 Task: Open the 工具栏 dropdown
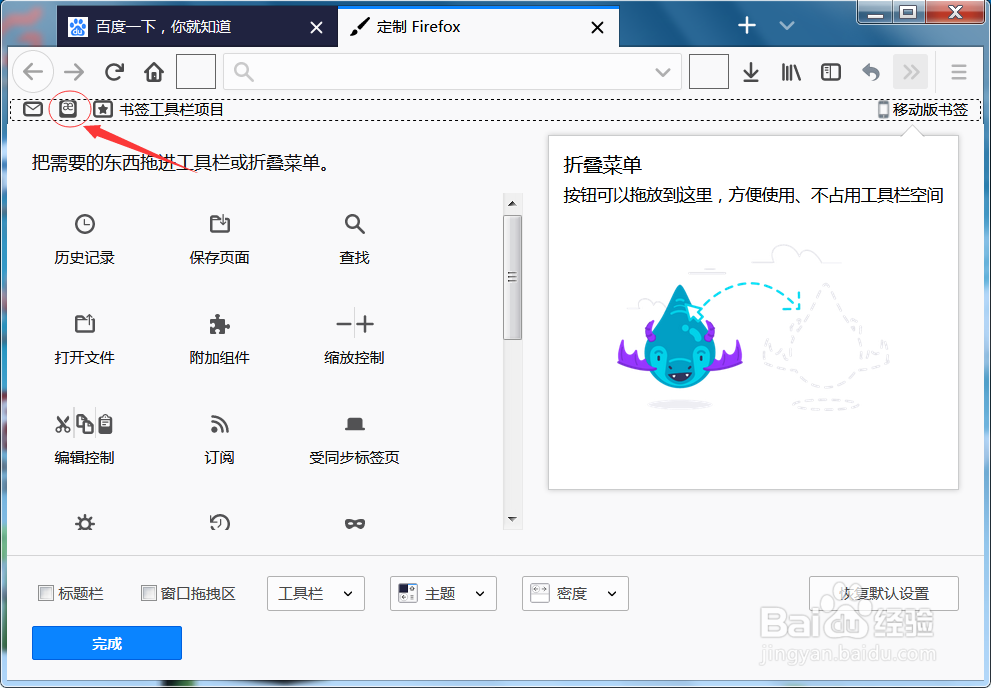316,593
